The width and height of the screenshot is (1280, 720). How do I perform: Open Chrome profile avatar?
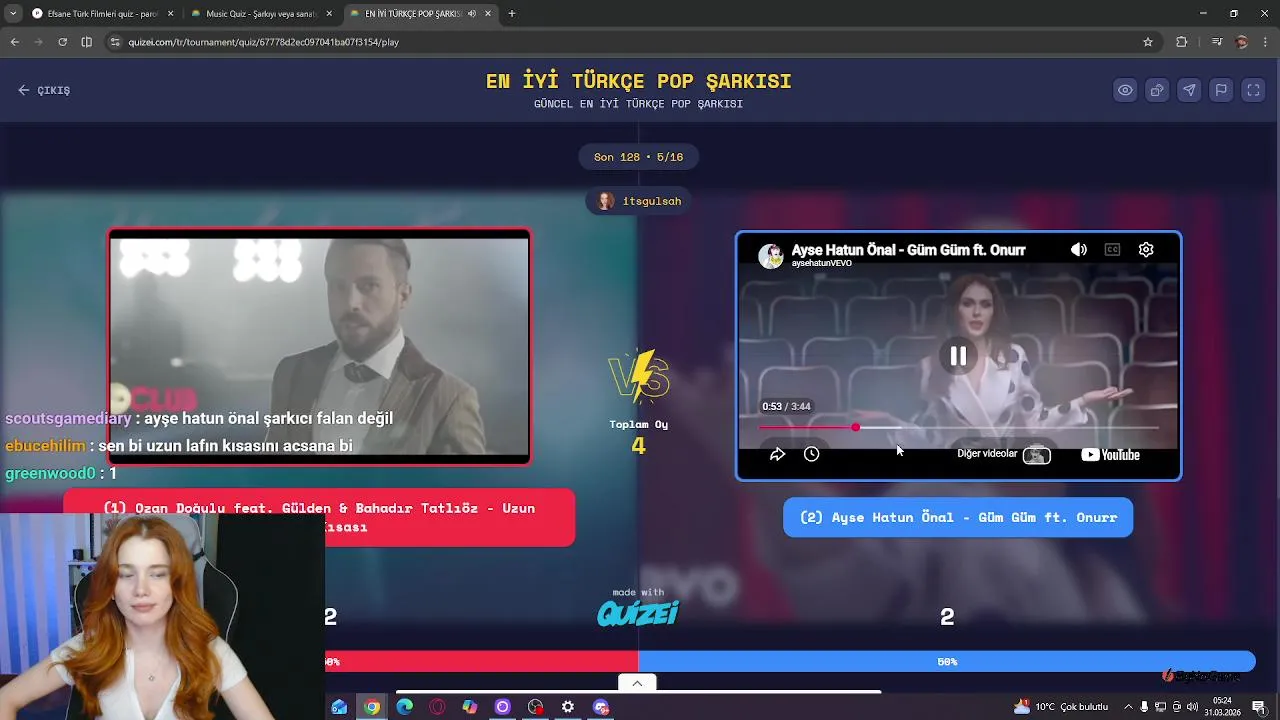point(1241,42)
